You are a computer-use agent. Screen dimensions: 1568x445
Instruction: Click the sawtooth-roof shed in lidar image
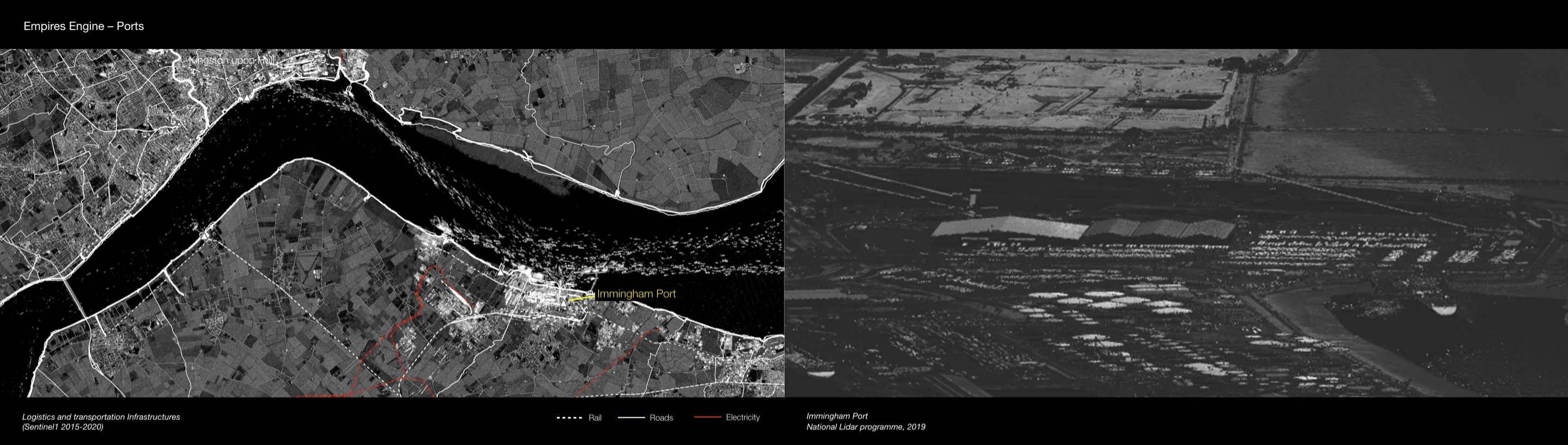coord(1160,229)
